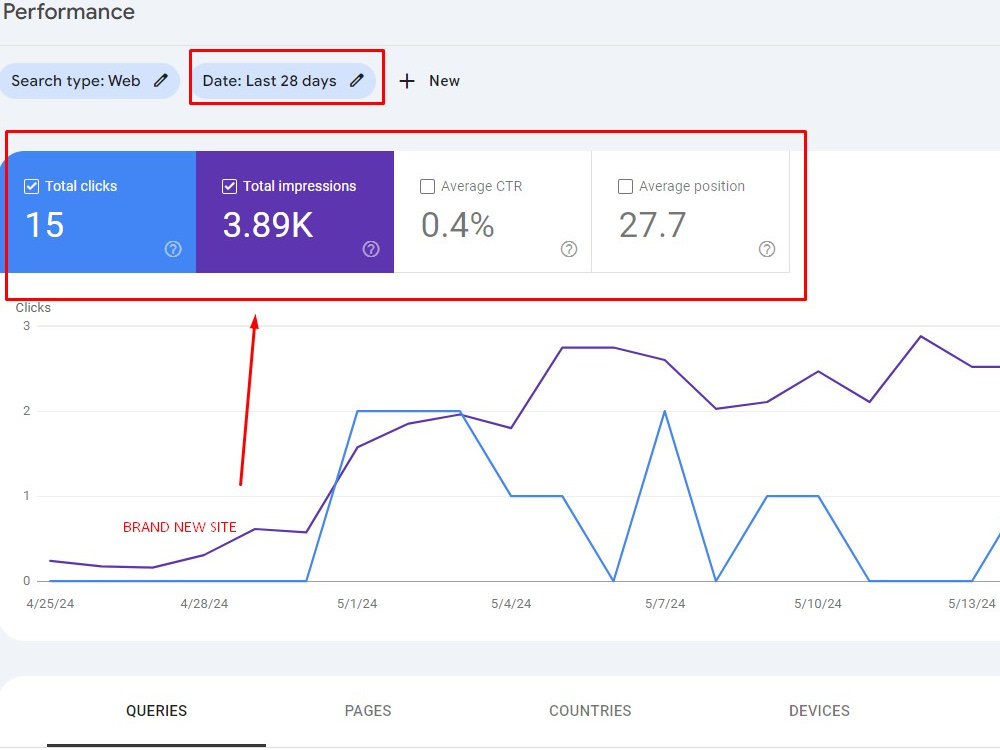Edit the Search type: Web filter pencil

pos(161,80)
